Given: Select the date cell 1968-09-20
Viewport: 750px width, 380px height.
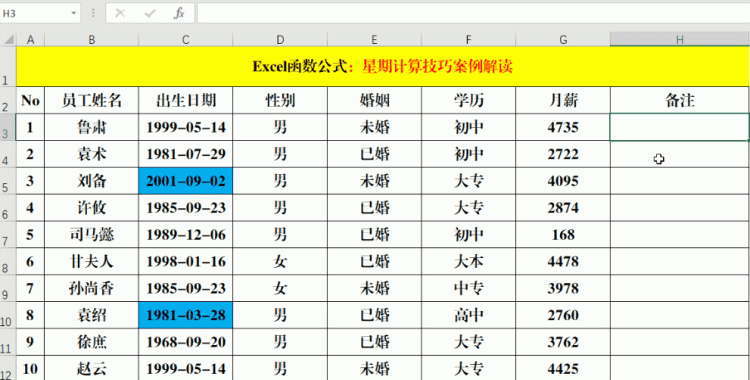Looking at the screenshot, I should [186, 342].
